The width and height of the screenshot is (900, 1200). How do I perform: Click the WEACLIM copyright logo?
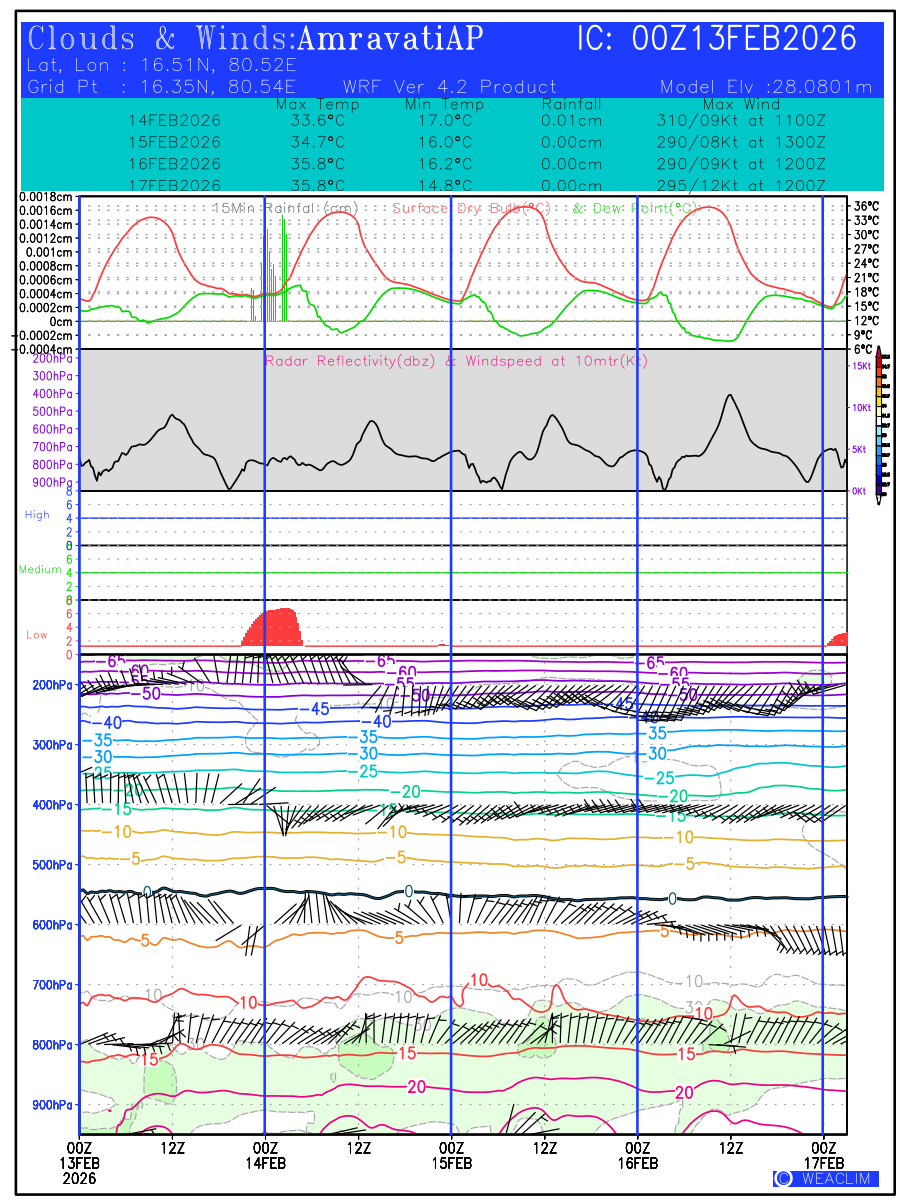coord(825,1178)
